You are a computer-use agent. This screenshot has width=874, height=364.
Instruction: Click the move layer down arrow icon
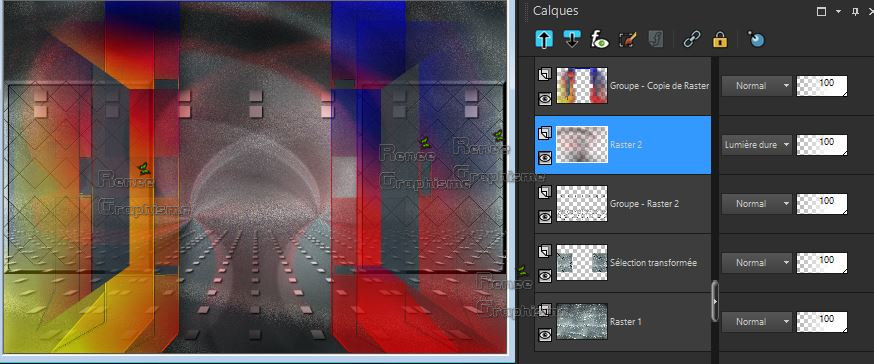coord(572,40)
